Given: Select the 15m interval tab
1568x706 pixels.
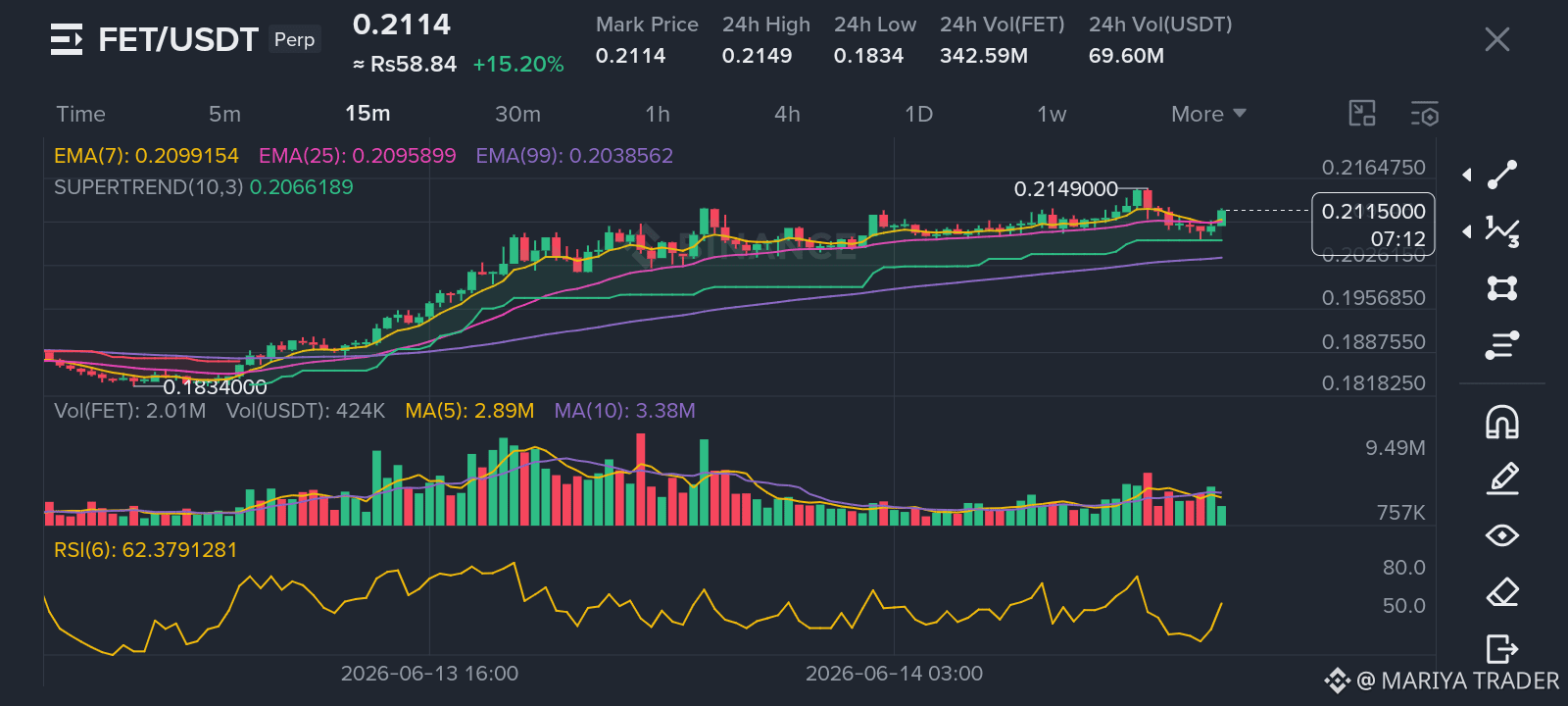Looking at the screenshot, I should pos(367,114).
